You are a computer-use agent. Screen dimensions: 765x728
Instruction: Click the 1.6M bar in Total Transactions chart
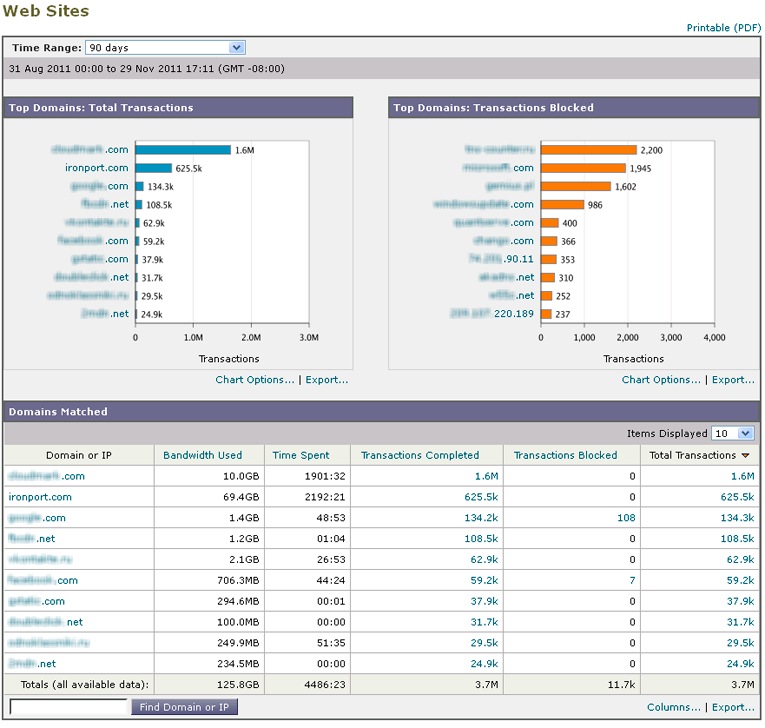183,150
